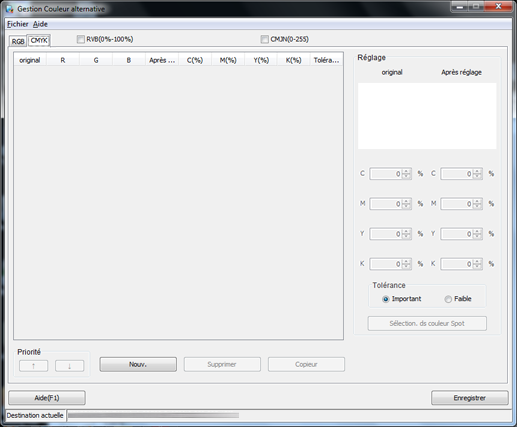The height and width of the screenshot is (427, 517).
Task: Click the Après réglage M value field
Action: [x=457, y=204]
